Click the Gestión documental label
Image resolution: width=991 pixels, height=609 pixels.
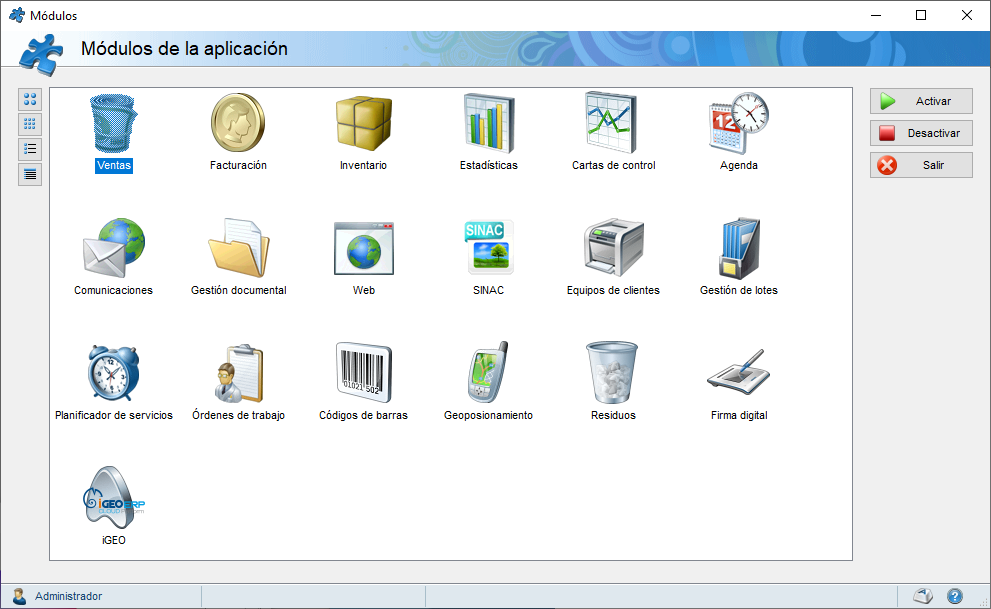point(239,291)
